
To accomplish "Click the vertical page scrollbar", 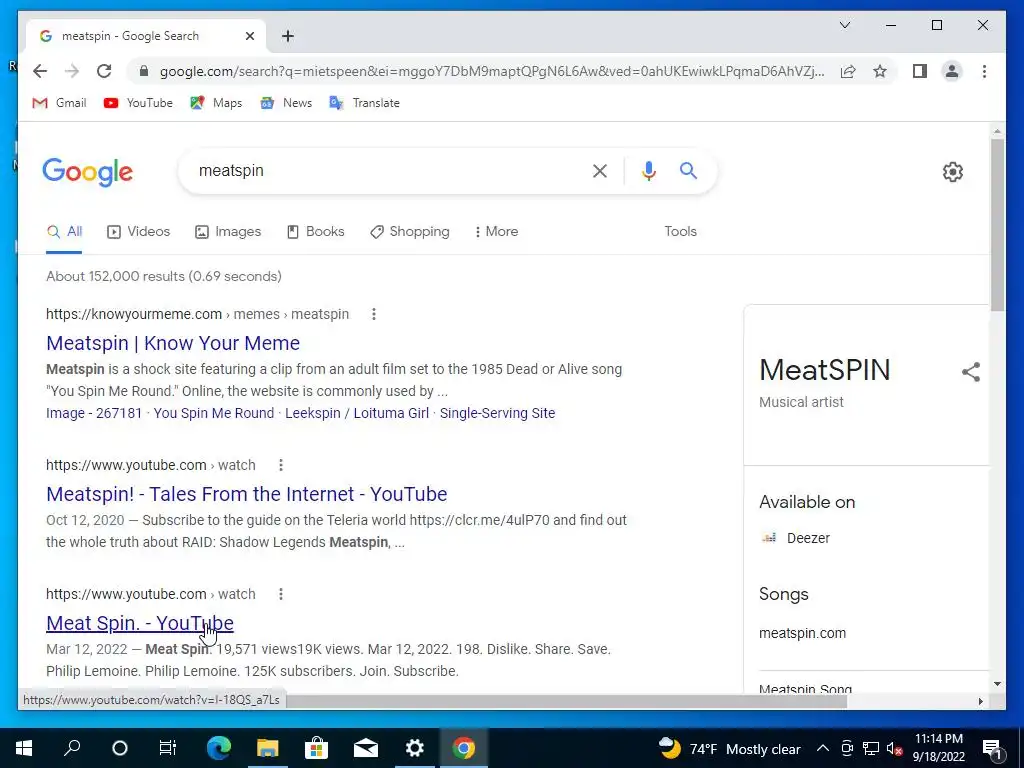I will coord(997,225).
